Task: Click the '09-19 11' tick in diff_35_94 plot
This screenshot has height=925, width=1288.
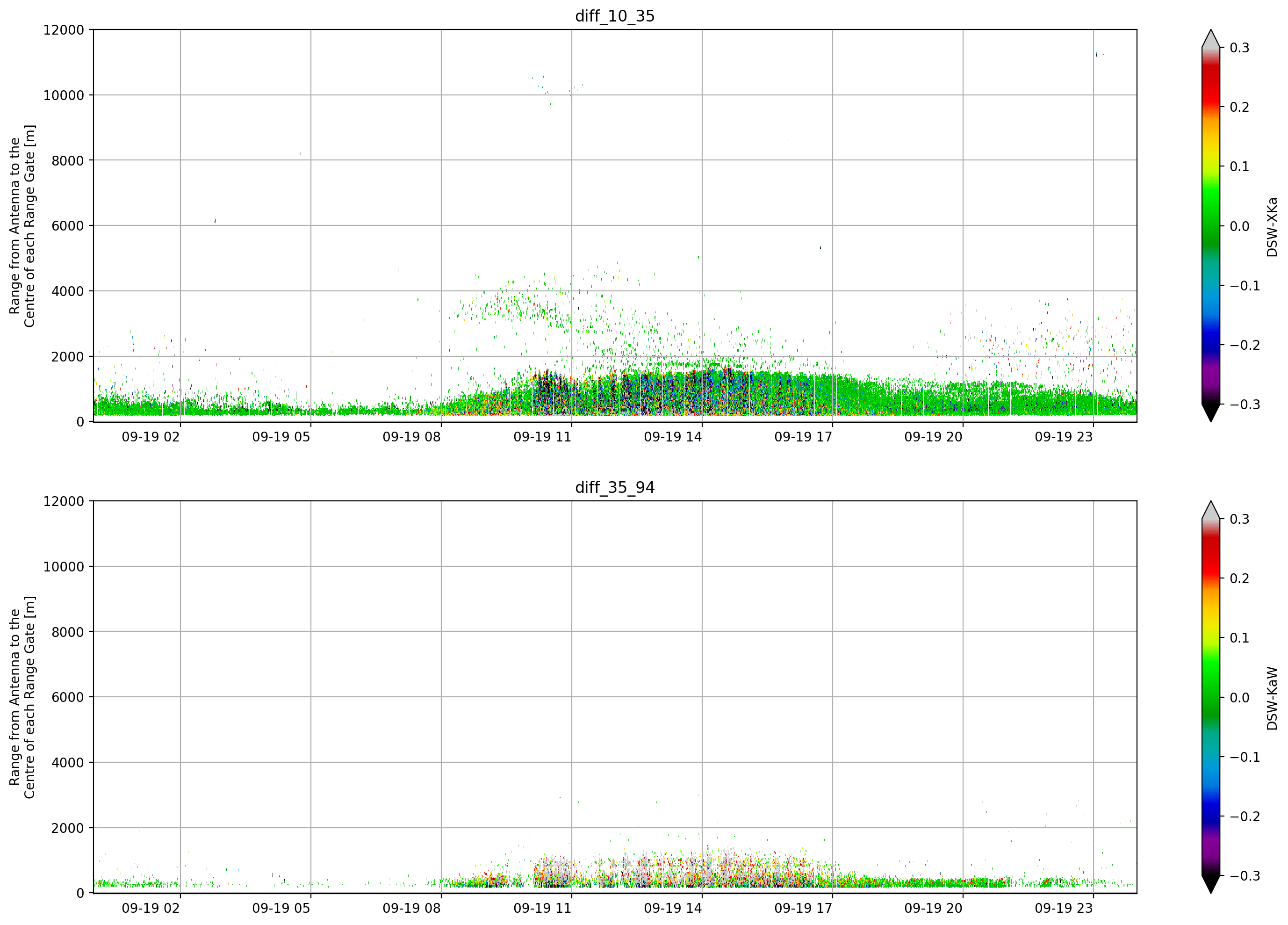Action: tap(542, 908)
